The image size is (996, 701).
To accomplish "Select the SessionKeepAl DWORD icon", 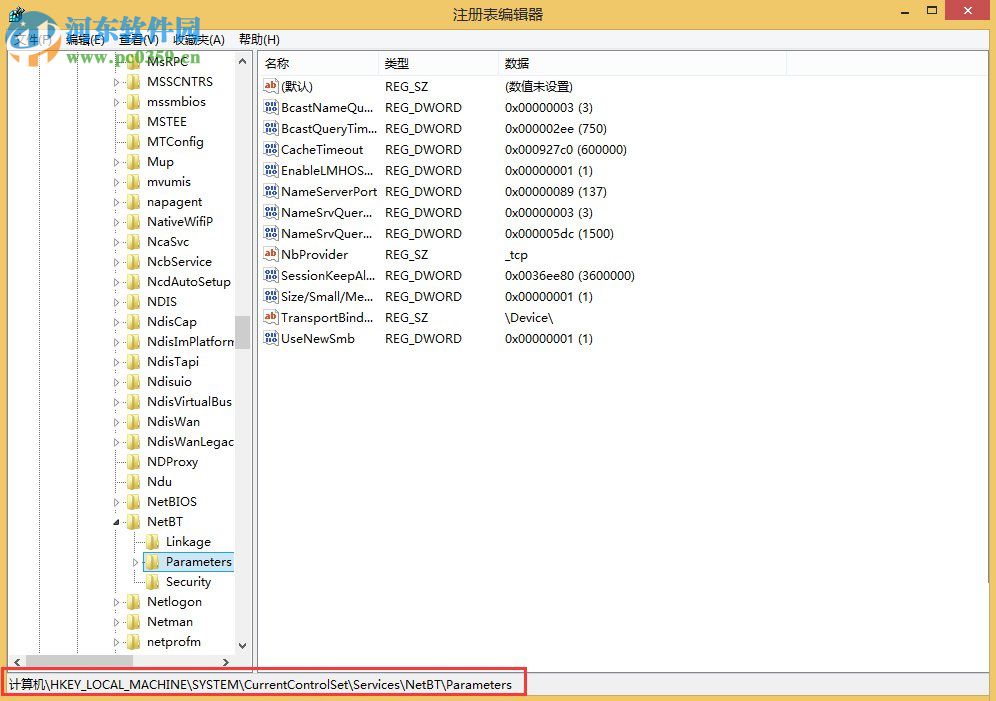I will pyautogui.click(x=271, y=275).
